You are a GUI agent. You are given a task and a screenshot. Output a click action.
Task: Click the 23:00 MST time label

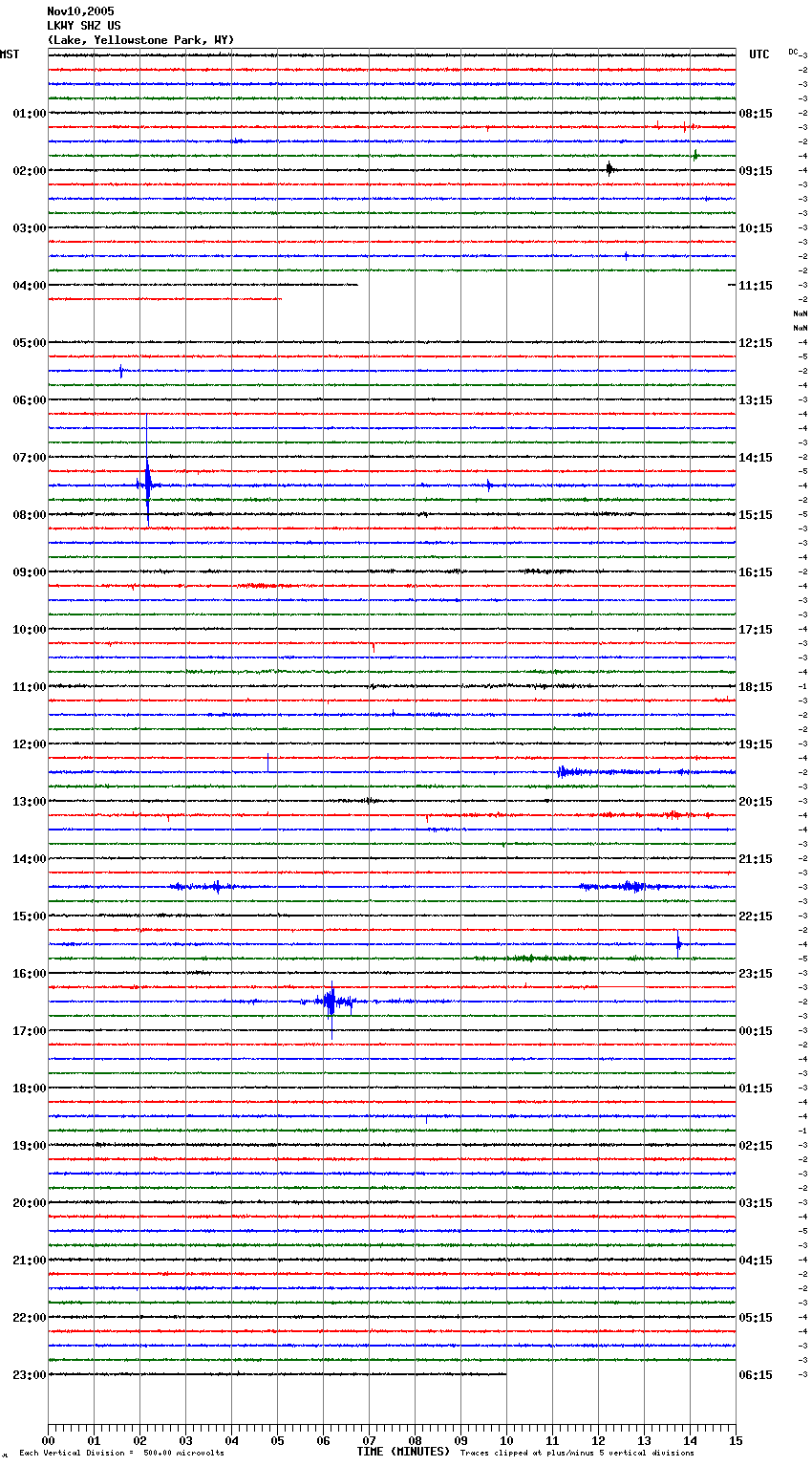coord(29,1375)
